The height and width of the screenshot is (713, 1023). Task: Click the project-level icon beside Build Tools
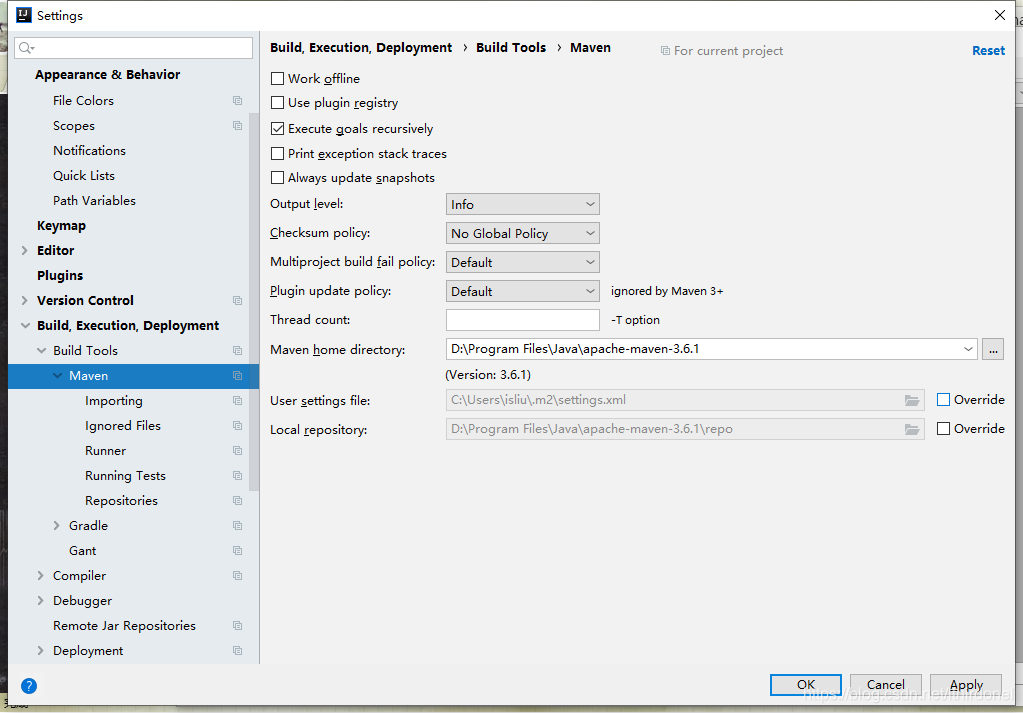[237, 350]
